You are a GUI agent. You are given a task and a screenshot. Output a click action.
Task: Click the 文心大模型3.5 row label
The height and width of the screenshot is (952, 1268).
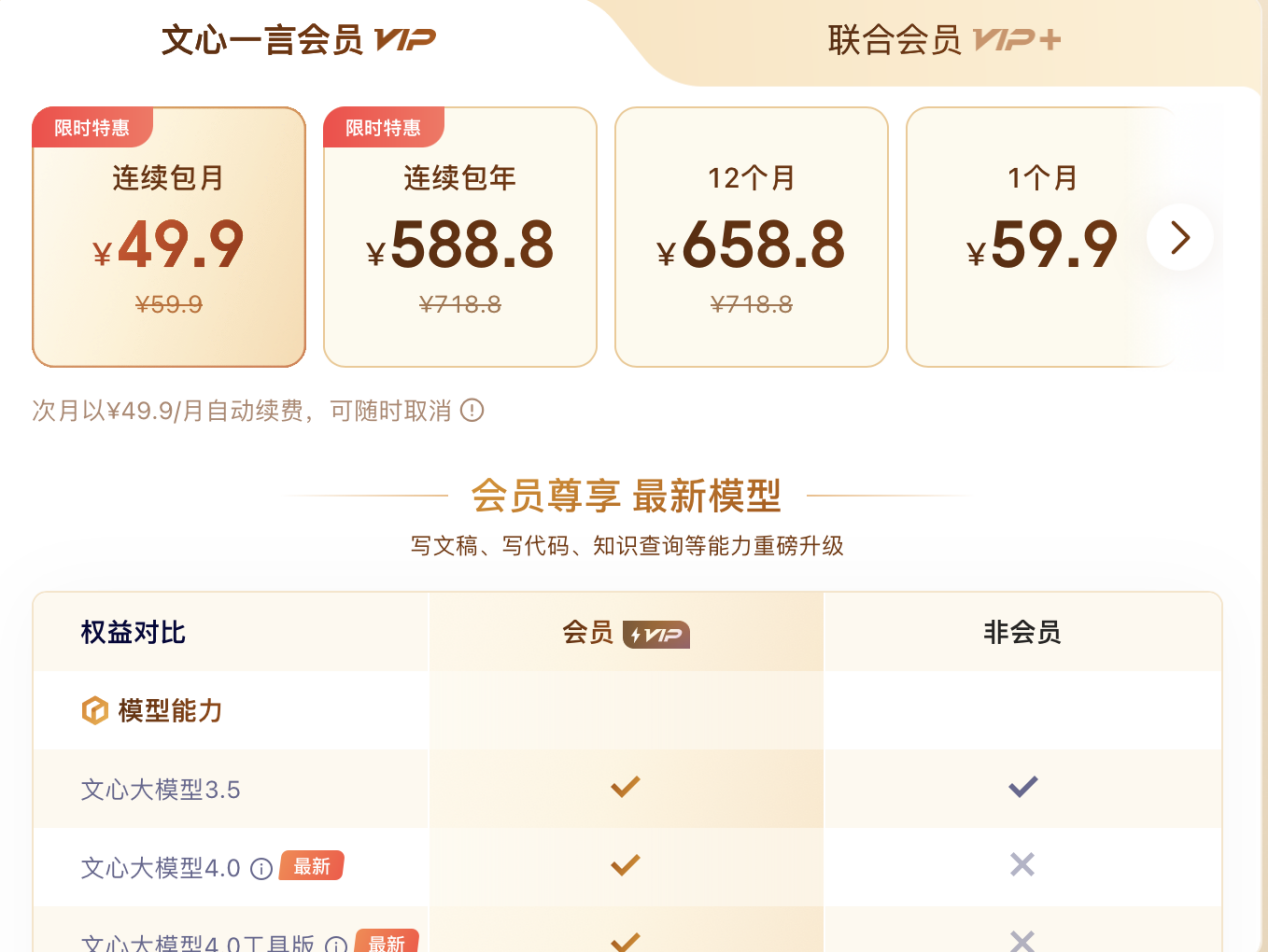tap(161, 790)
